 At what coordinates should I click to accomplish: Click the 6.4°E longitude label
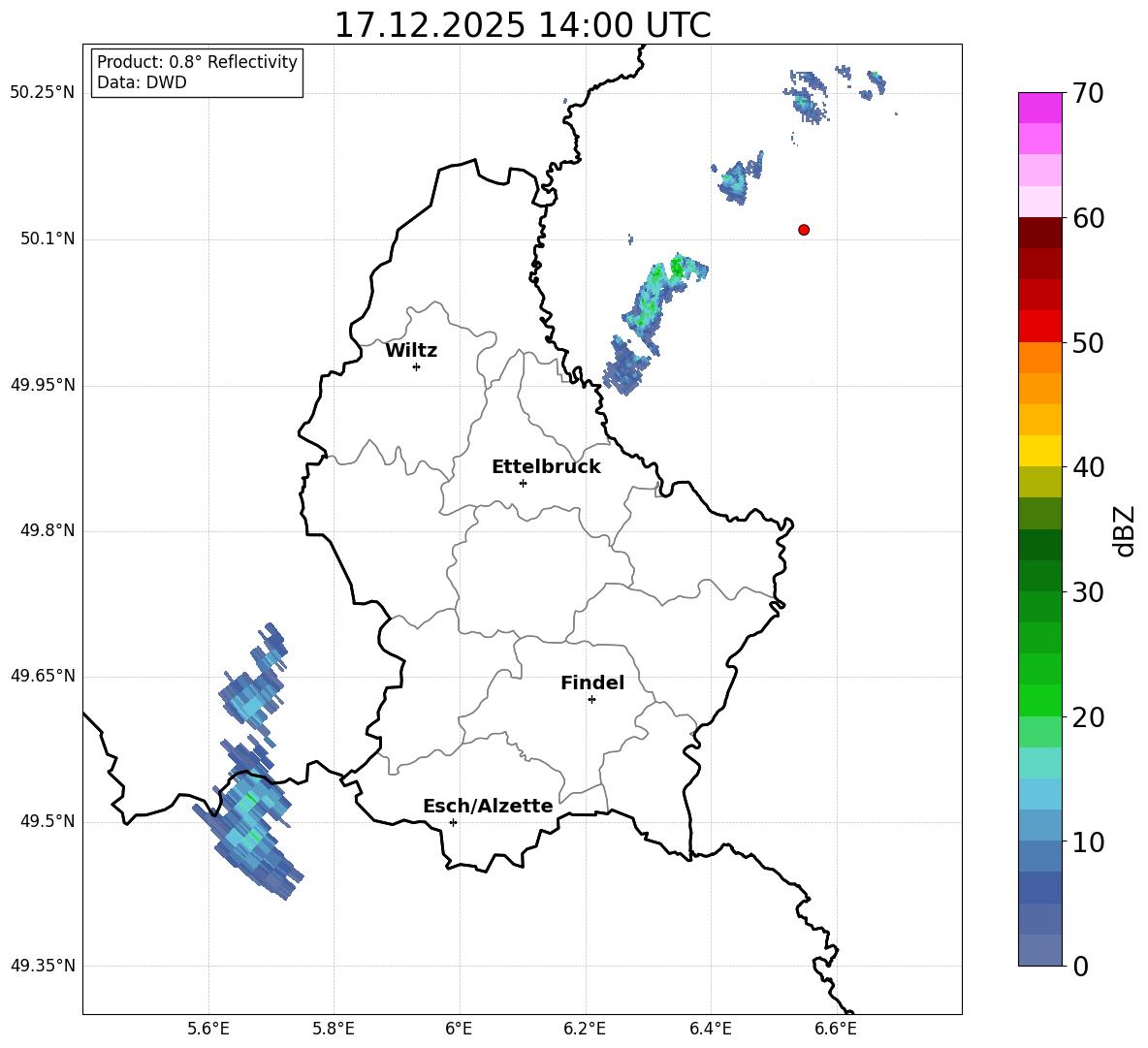[x=710, y=1030]
